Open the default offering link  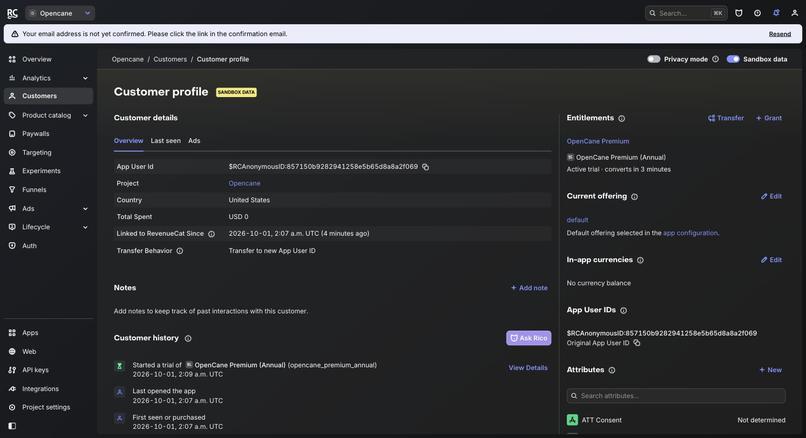click(577, 220)
